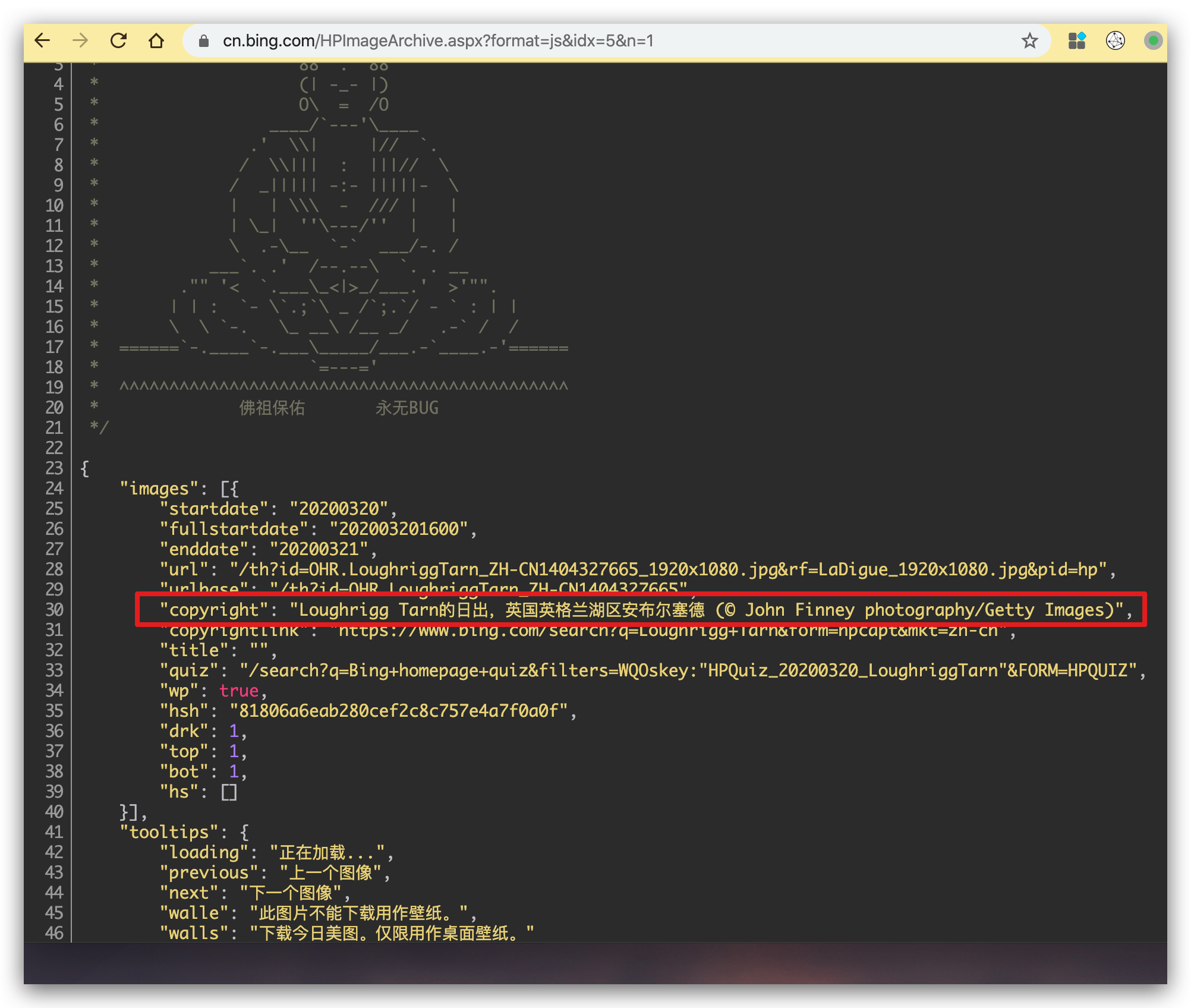Screen dimensions: 1191x1008
Task: Click the tooltips object opening brace
Action: (245, 832)
